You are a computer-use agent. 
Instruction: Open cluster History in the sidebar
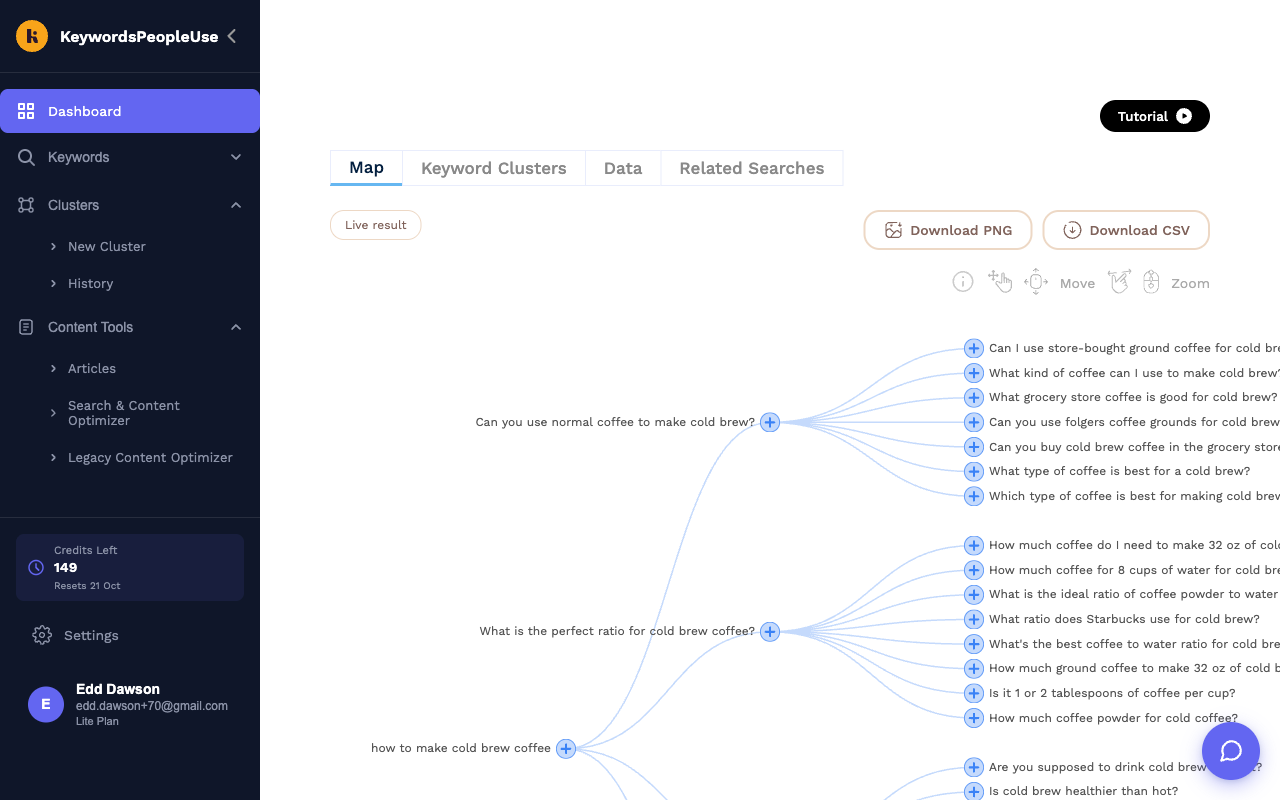(x=90, y=283)
